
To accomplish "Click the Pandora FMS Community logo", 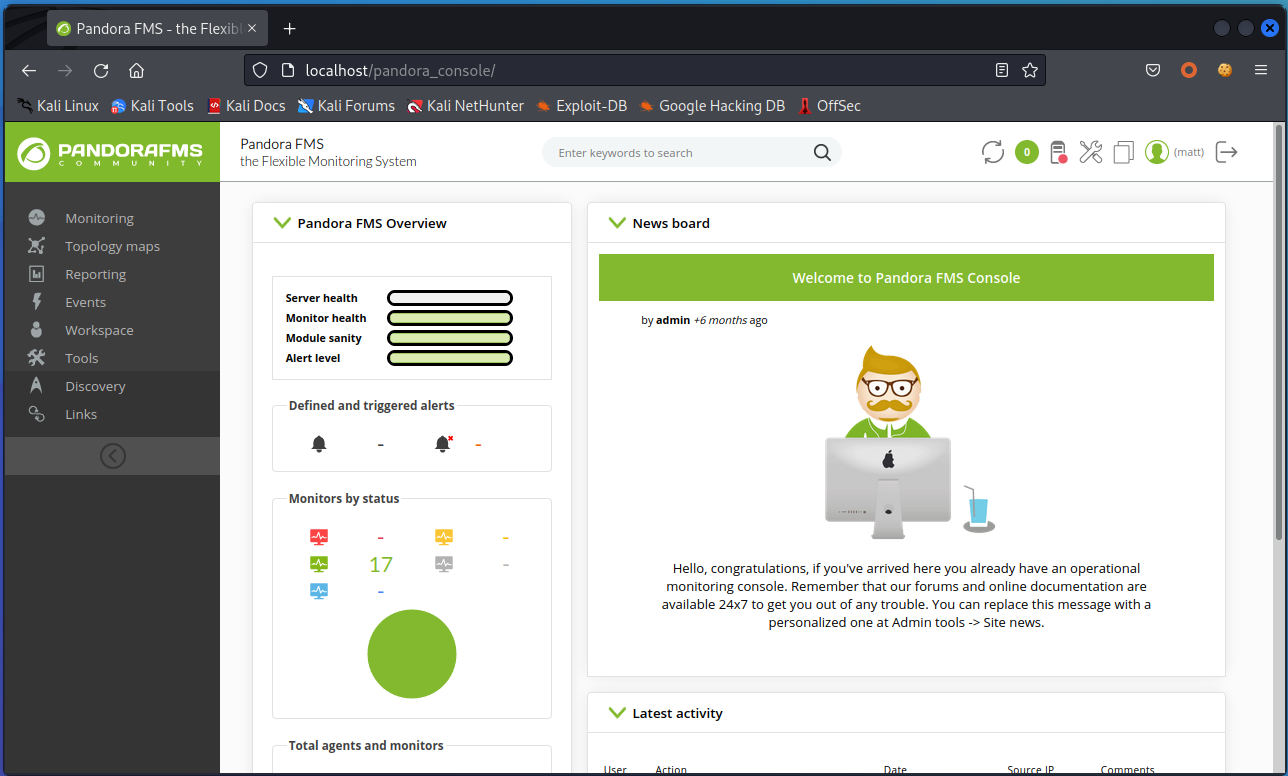I will (x=111, y=153).
